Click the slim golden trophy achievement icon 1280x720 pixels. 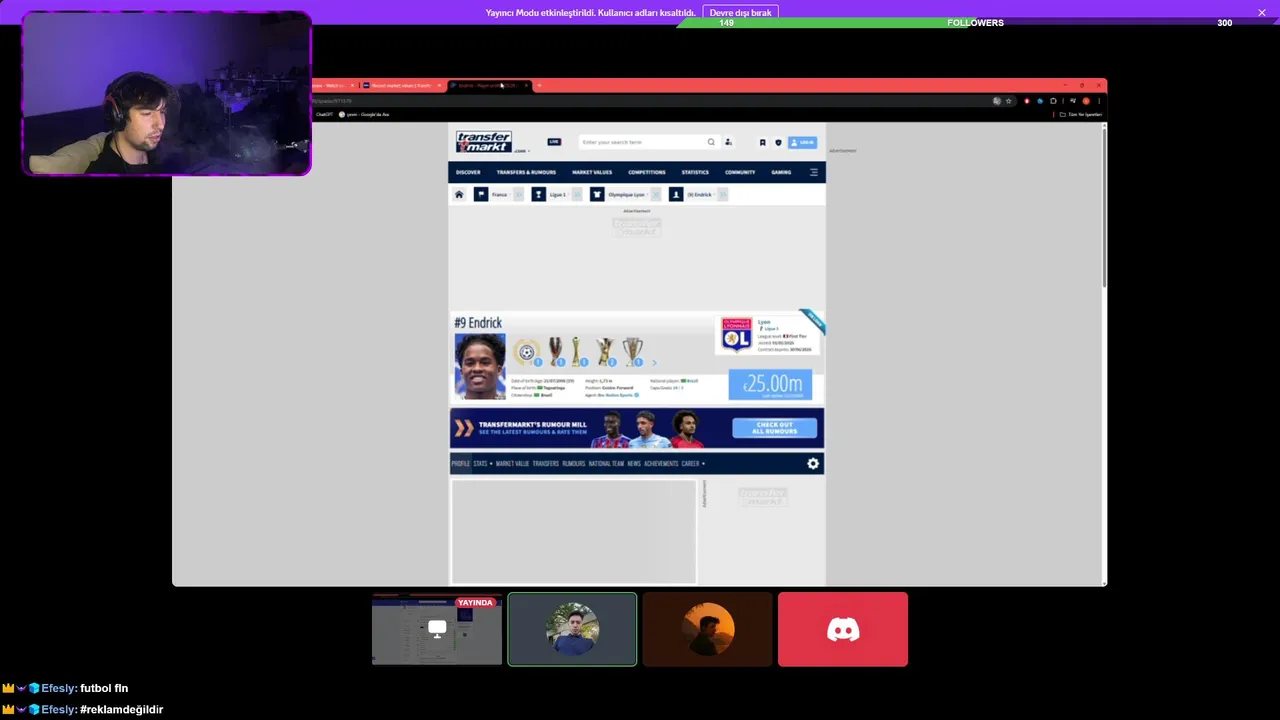577,352
